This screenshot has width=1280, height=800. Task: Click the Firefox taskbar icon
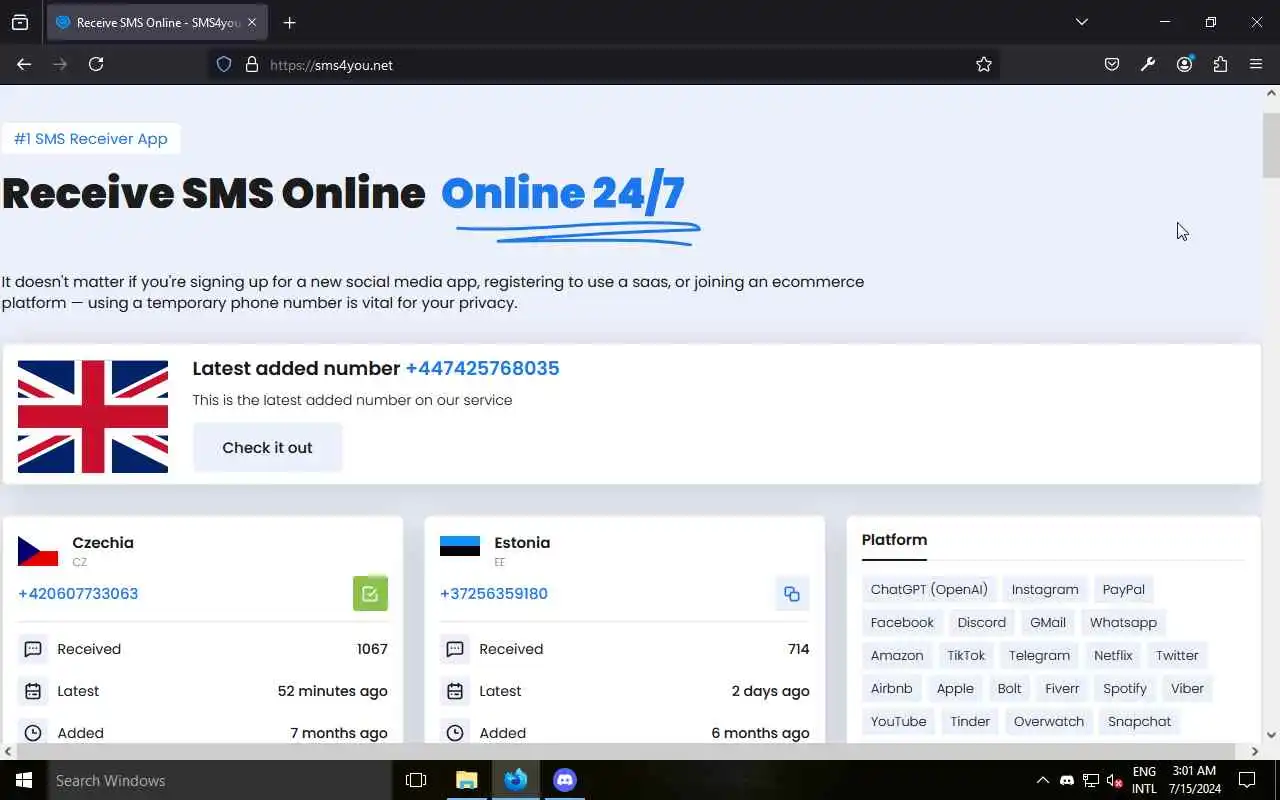tap(516, 780)
